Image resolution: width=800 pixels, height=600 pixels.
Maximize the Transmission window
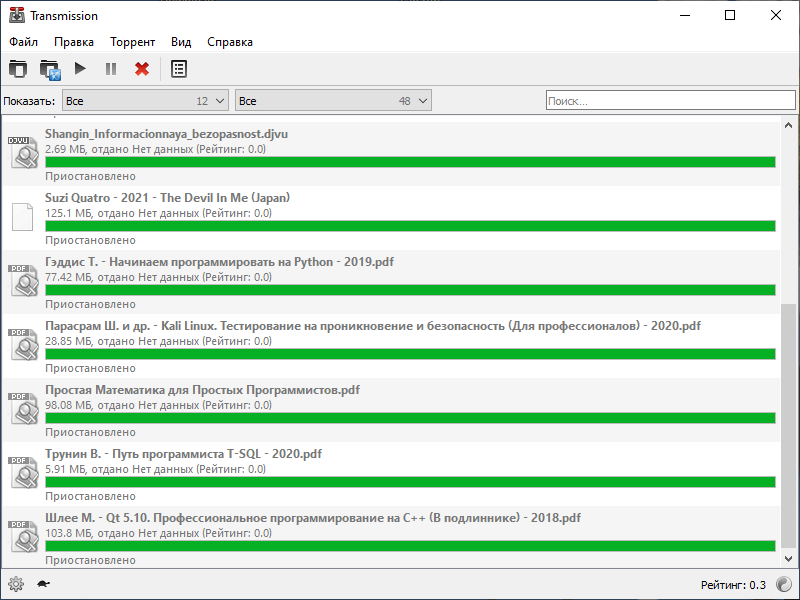pos(730,15)
